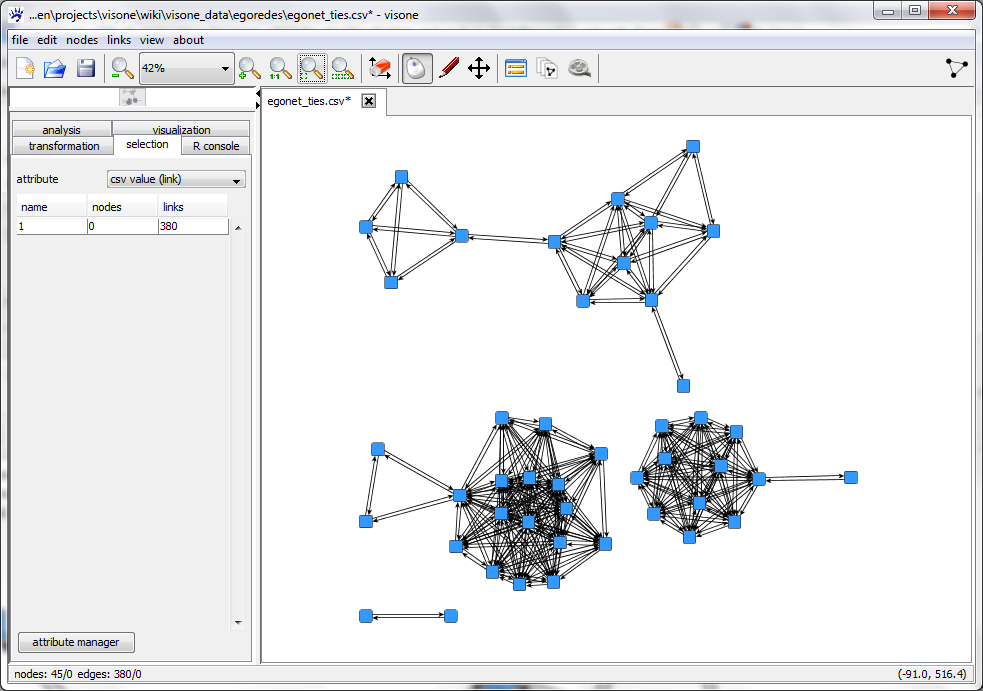This screenshot has width=983, height=691.
Task: Select the red pencil edit tool
Action: tap(448, 68)
